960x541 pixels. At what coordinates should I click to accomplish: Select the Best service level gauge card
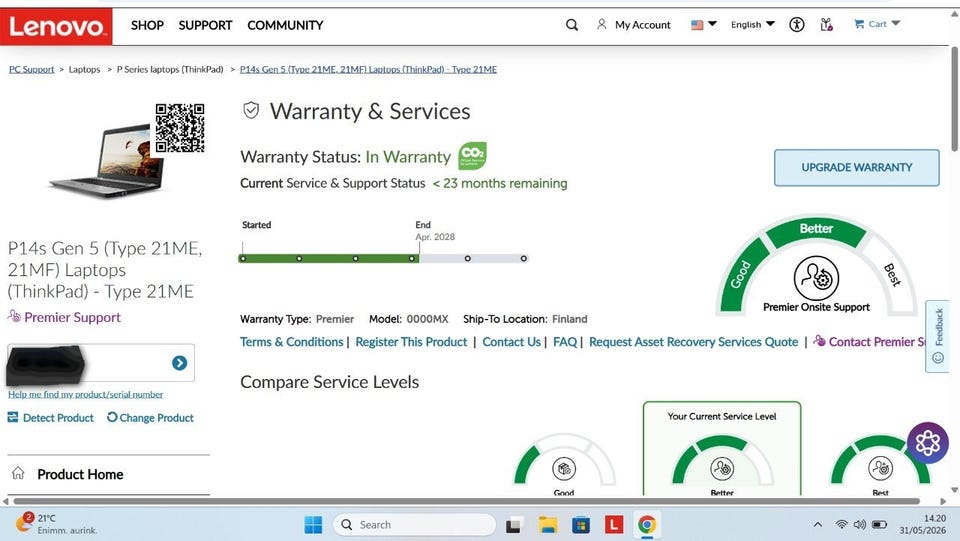coord(880,465)
